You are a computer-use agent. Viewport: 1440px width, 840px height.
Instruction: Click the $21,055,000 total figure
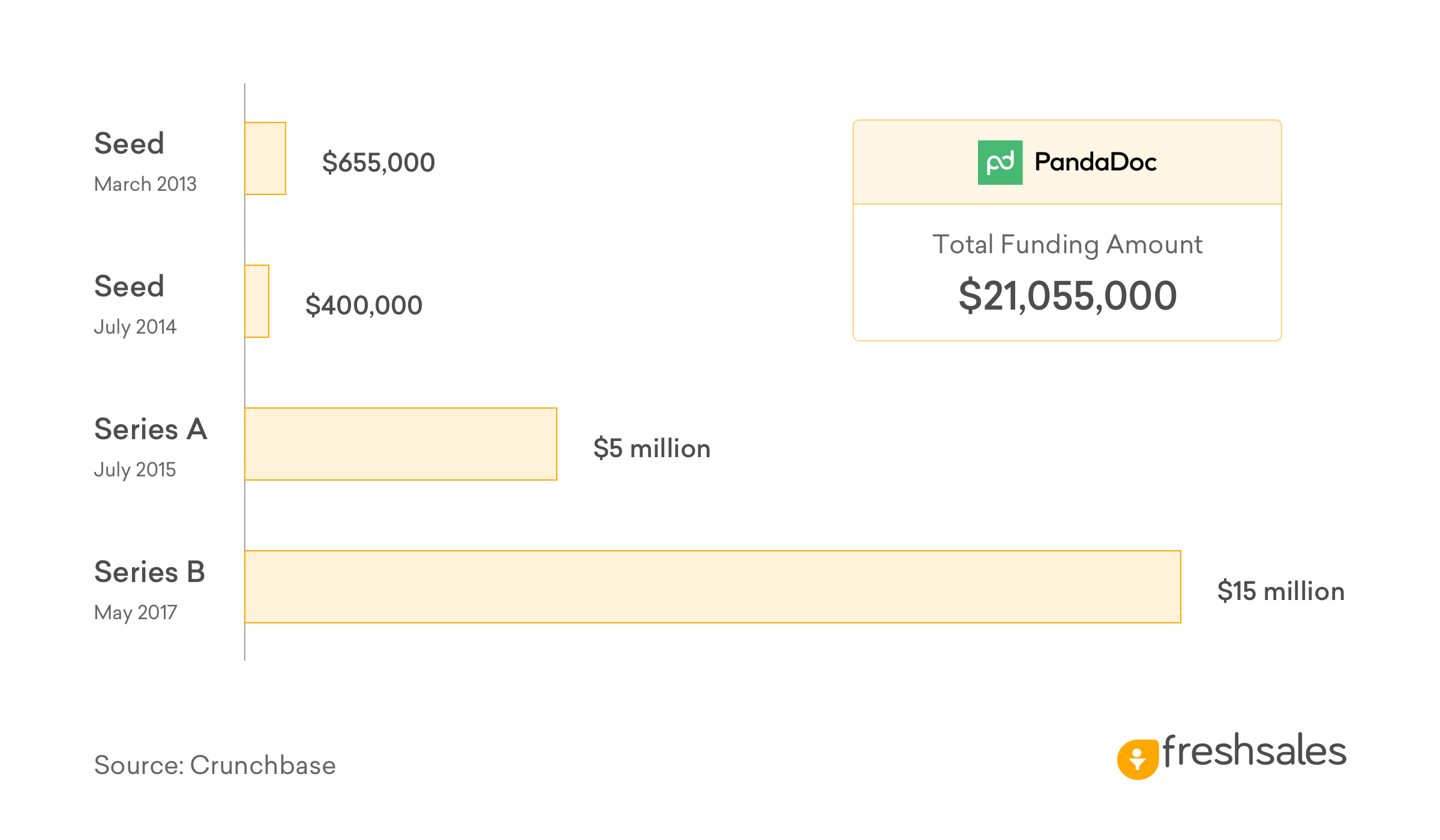pyautogui.click(x=1067, y=296)
